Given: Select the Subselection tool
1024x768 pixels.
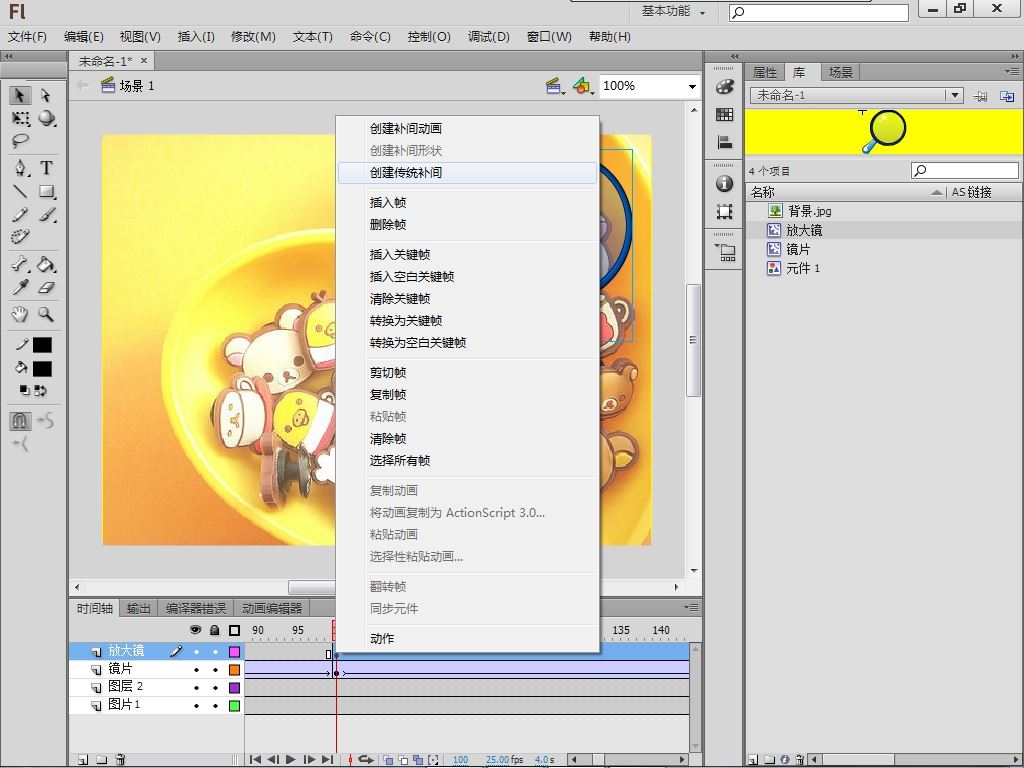Looking at the screenshot, I should tap(46, 95).
